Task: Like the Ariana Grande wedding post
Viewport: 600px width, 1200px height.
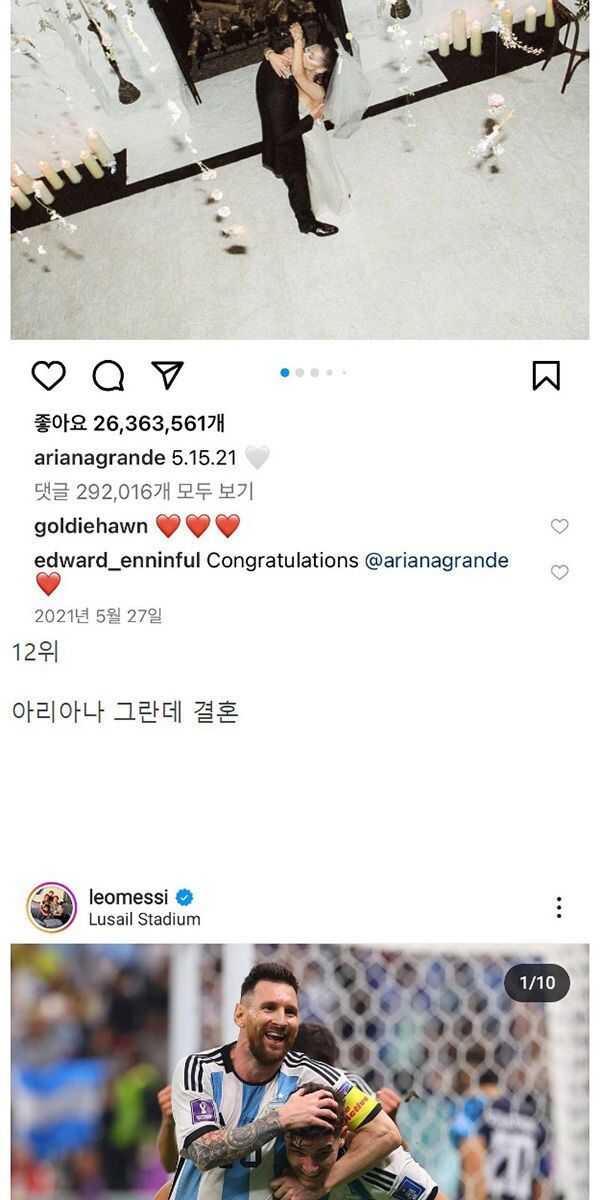Action: [x=48, y=376]
